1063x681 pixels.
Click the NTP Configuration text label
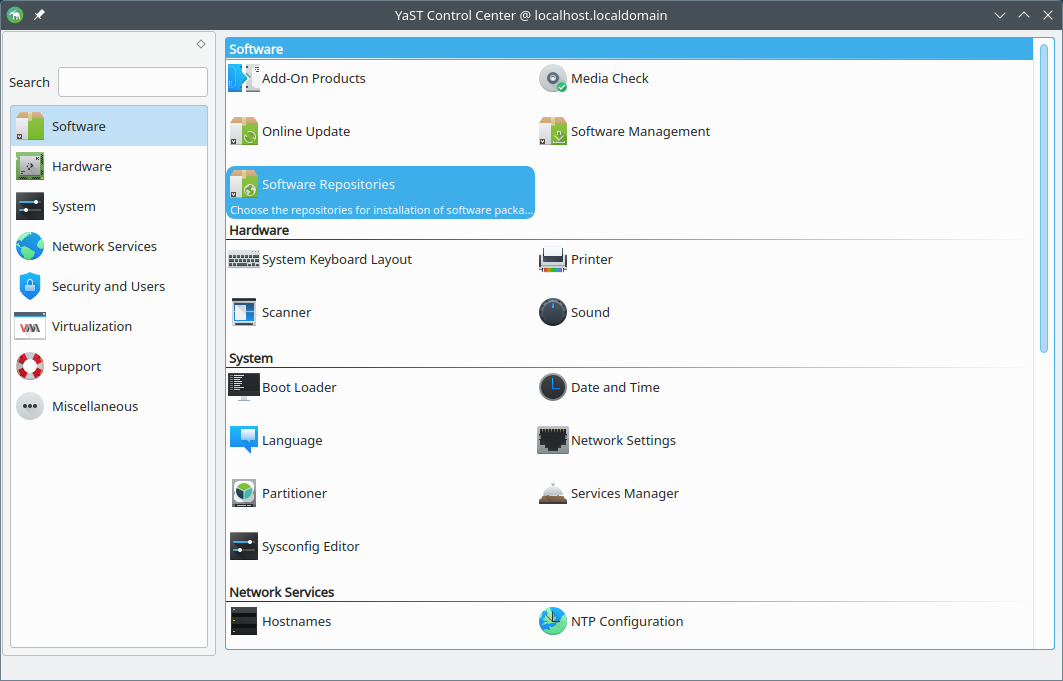627,621
